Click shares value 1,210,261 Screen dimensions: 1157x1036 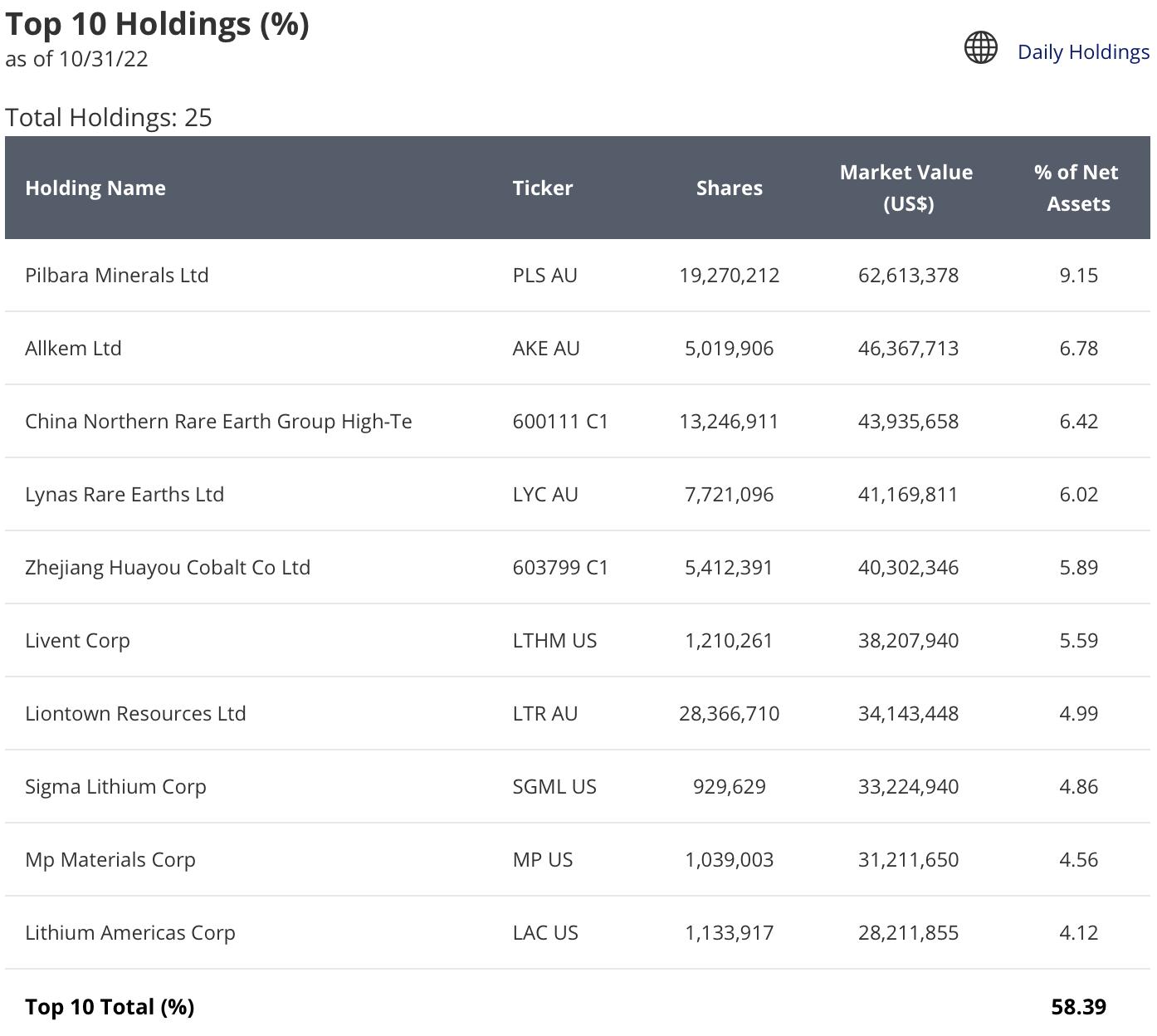tap(730, 640)
